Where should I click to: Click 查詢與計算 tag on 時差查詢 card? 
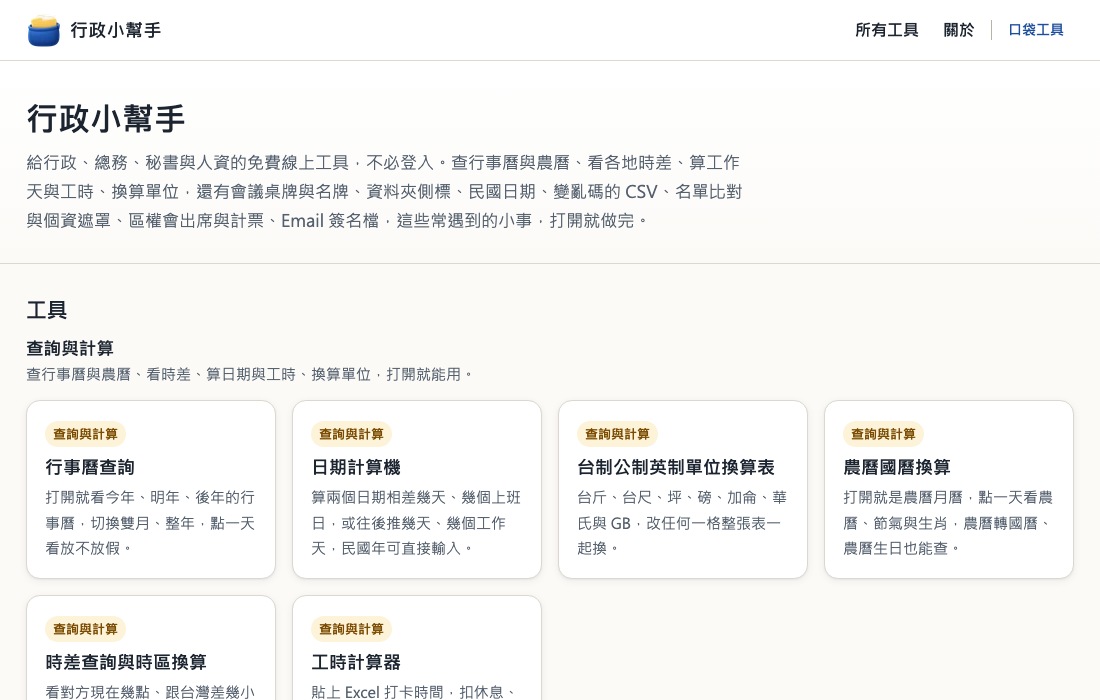point(86,629)
